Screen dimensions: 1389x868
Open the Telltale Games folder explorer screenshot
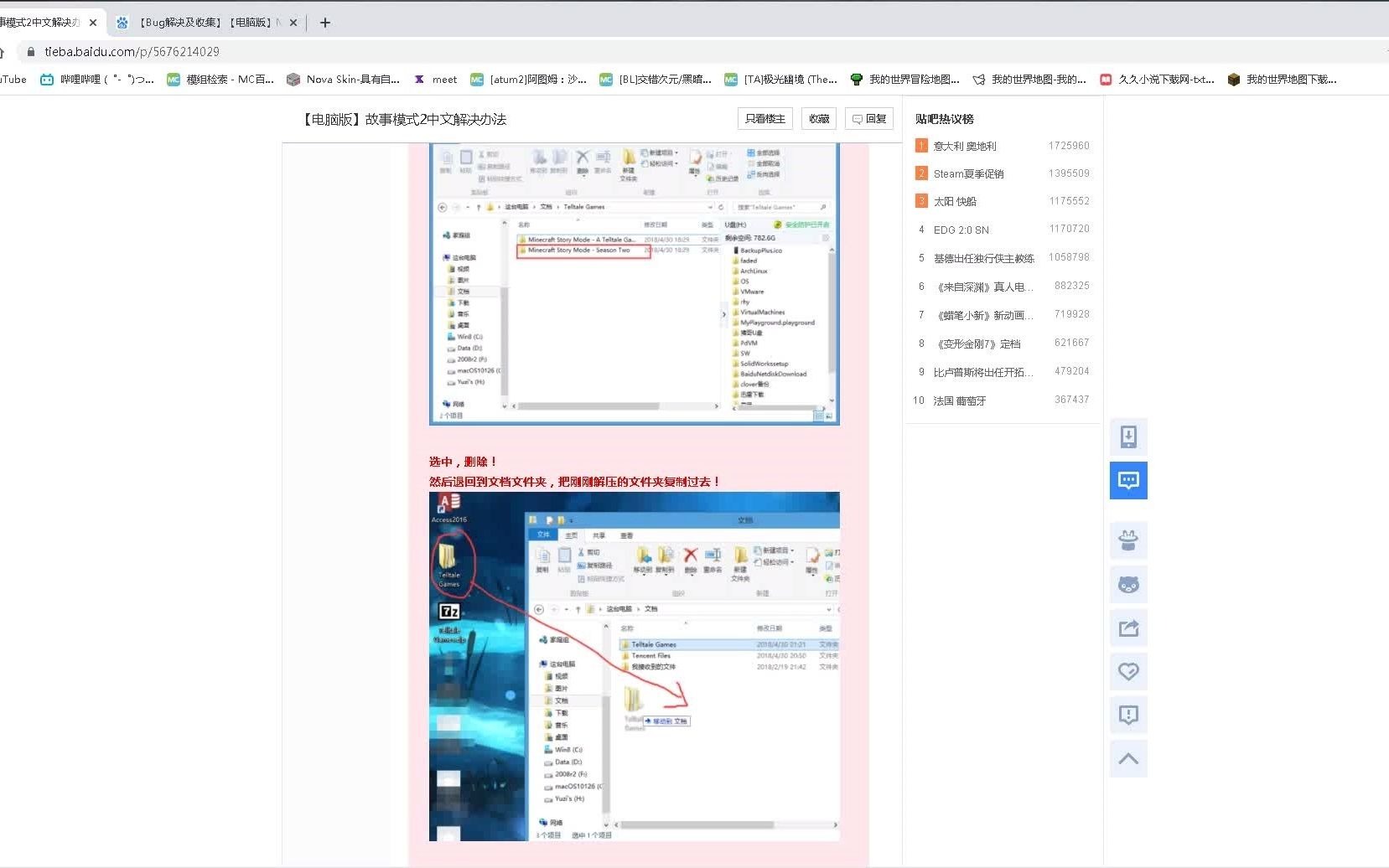coord(634,284)
